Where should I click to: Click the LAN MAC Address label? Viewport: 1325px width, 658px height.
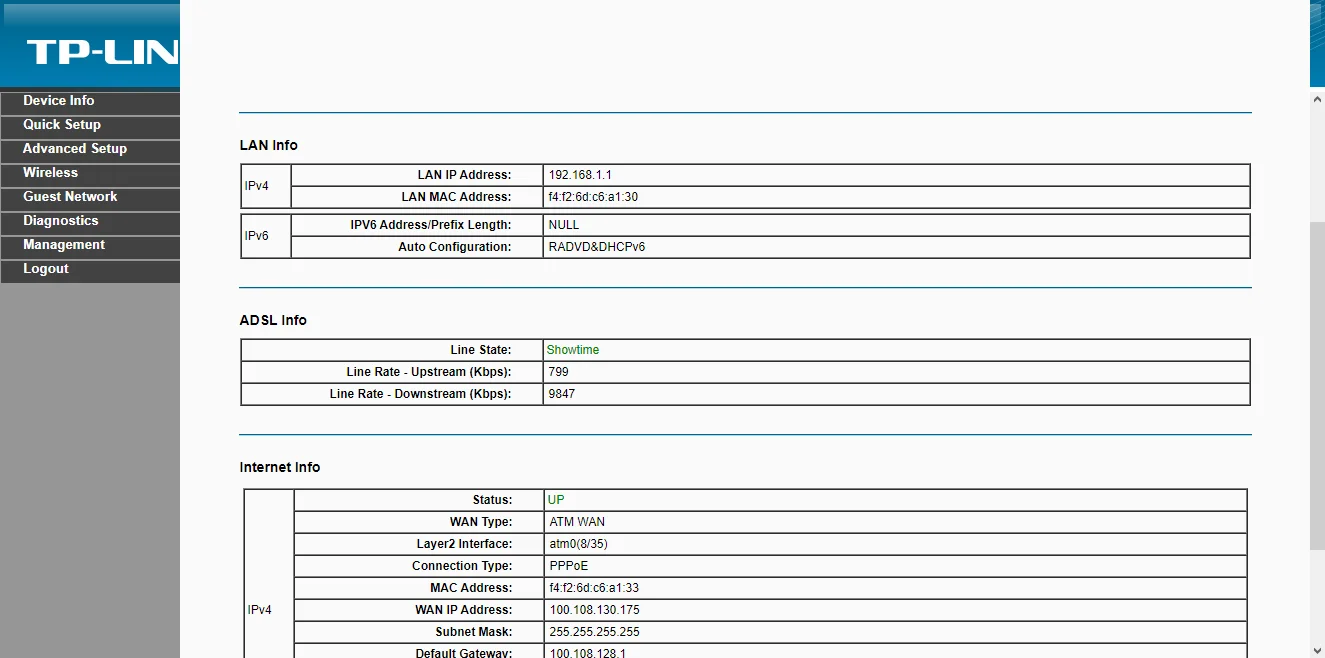[x=456, y=197]
